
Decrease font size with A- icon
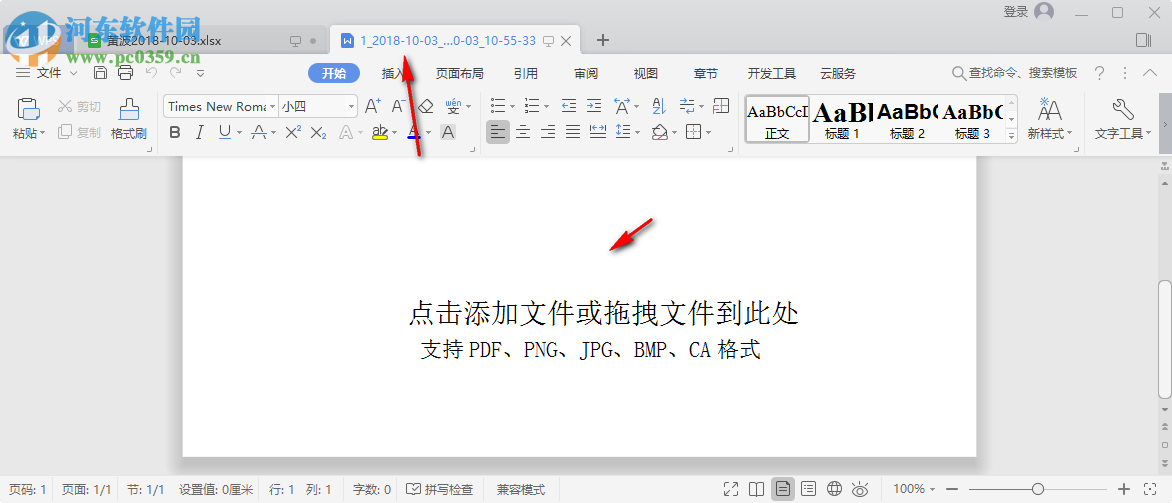click(399, 106)
